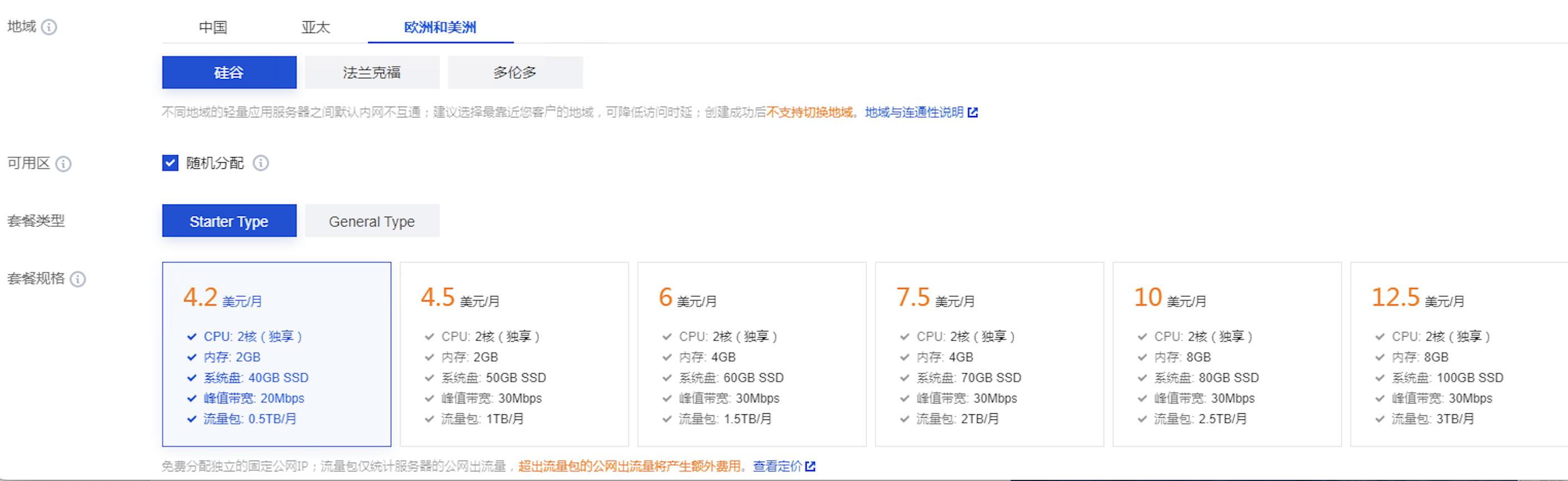Image resolution: width=1568 pixels, height=481 pixels.
Task: Pick the 7.5 美元/月 plan card
Action: [x=989, y=354]
